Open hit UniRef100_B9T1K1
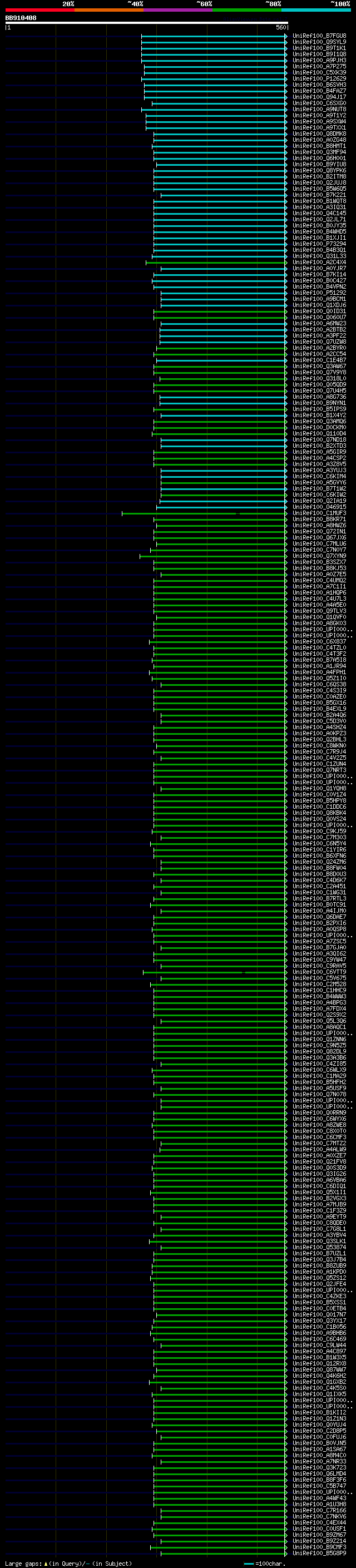 319,48
